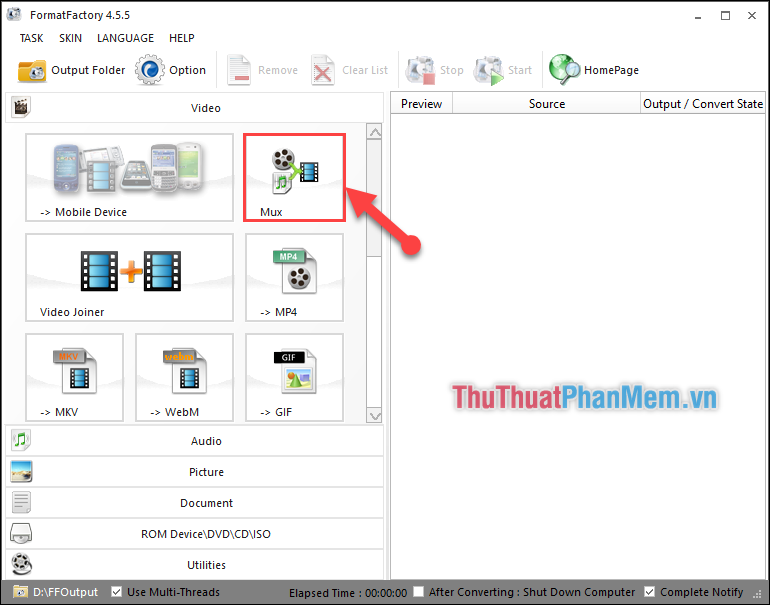Screen dimensions: 770x605
Task: Open the Option settings button
Action: 171,70
